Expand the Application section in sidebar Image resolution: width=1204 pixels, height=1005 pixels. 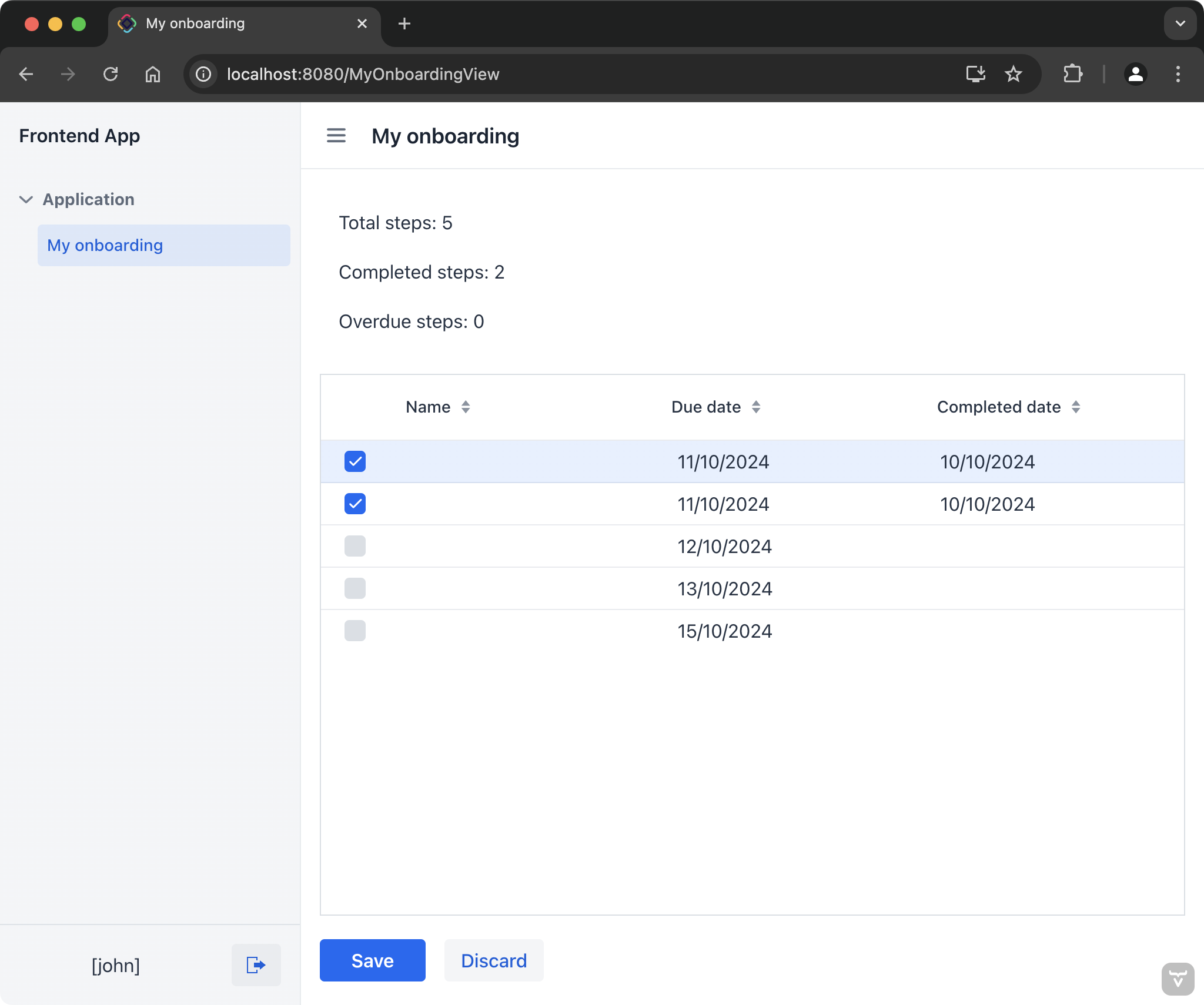pyautogui.click(x=27, y=199)
